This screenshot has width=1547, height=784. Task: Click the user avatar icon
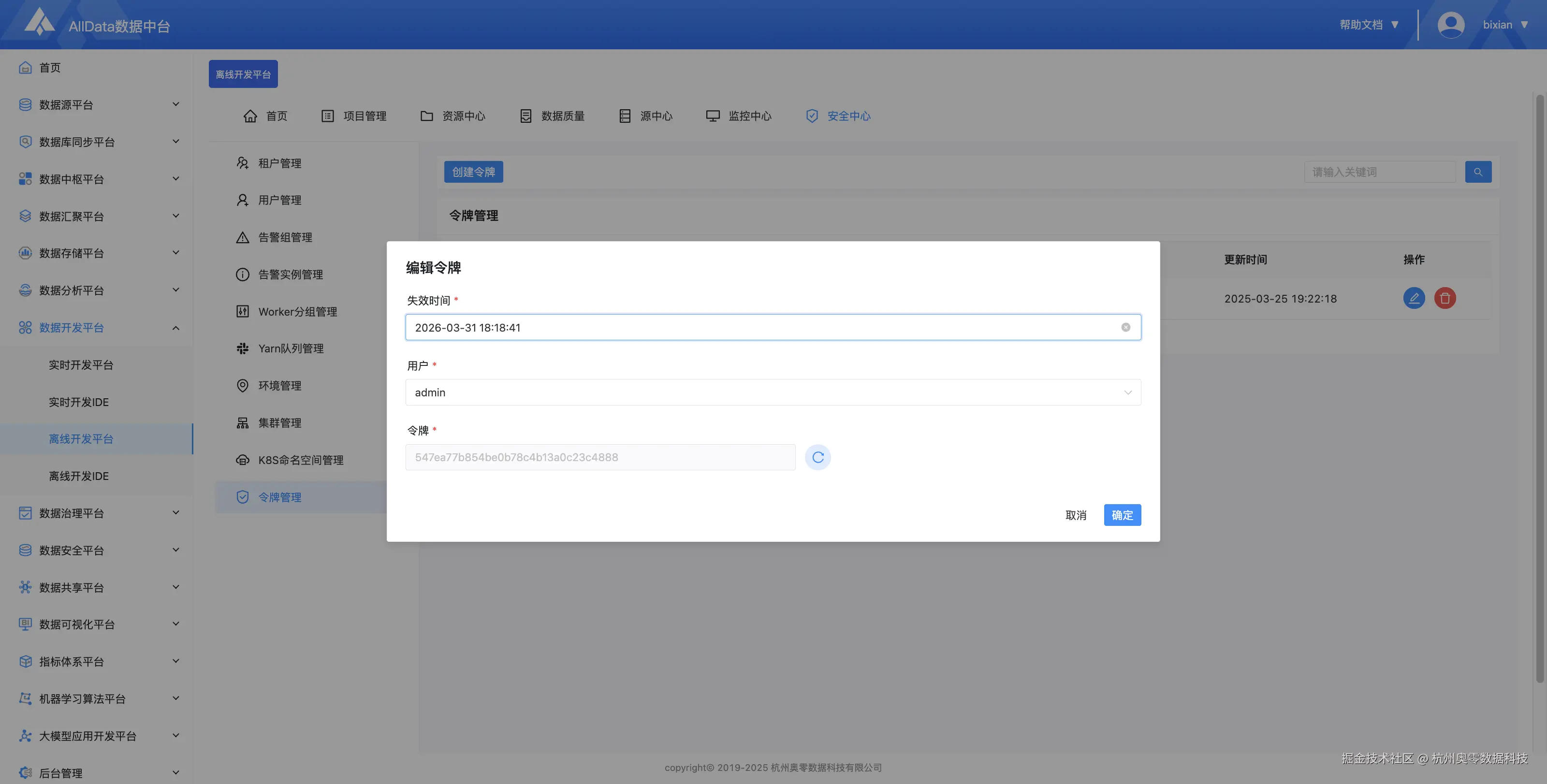tap(1450, 25)
